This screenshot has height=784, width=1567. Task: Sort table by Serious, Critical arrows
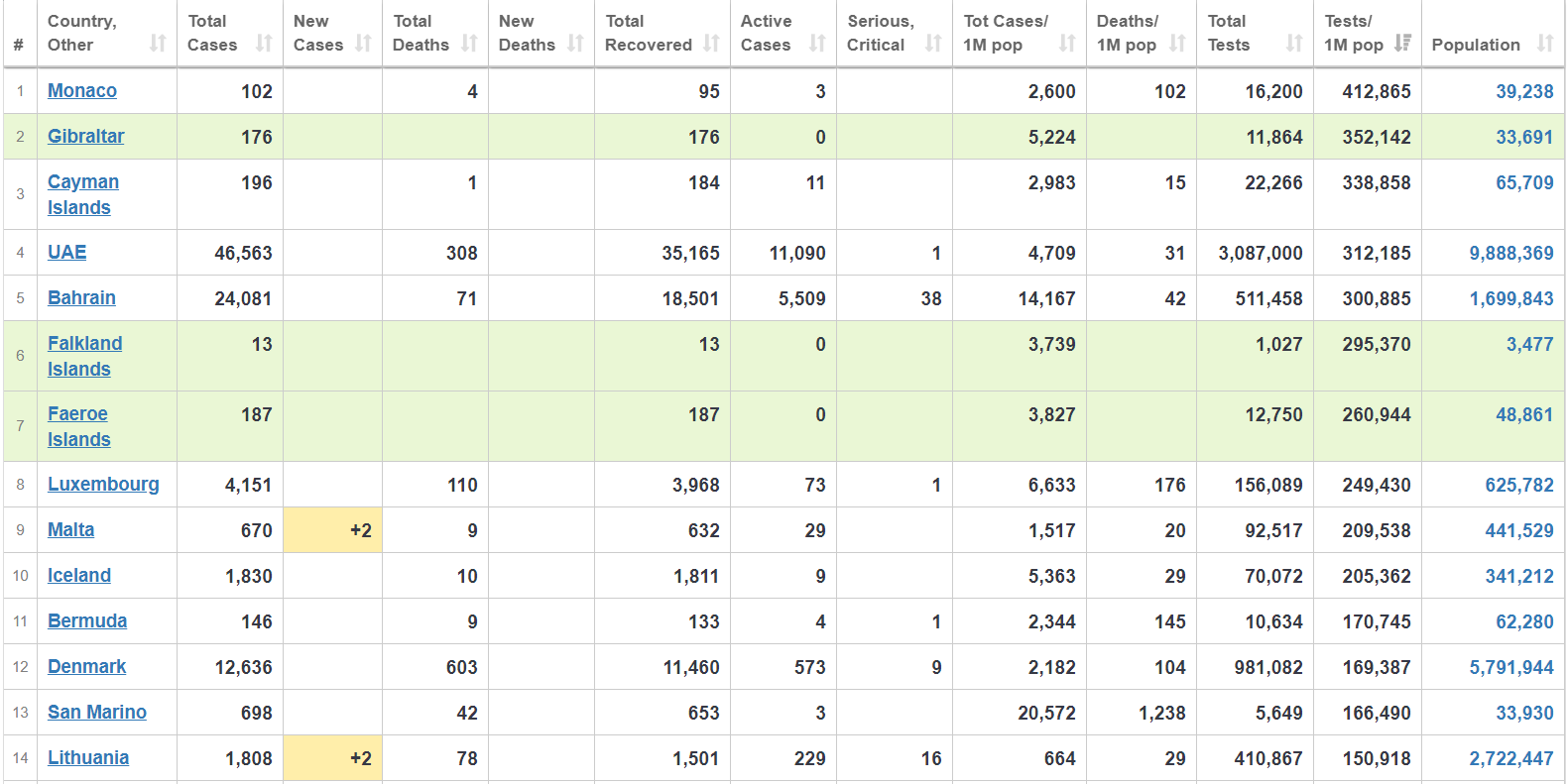pos(933,44)
